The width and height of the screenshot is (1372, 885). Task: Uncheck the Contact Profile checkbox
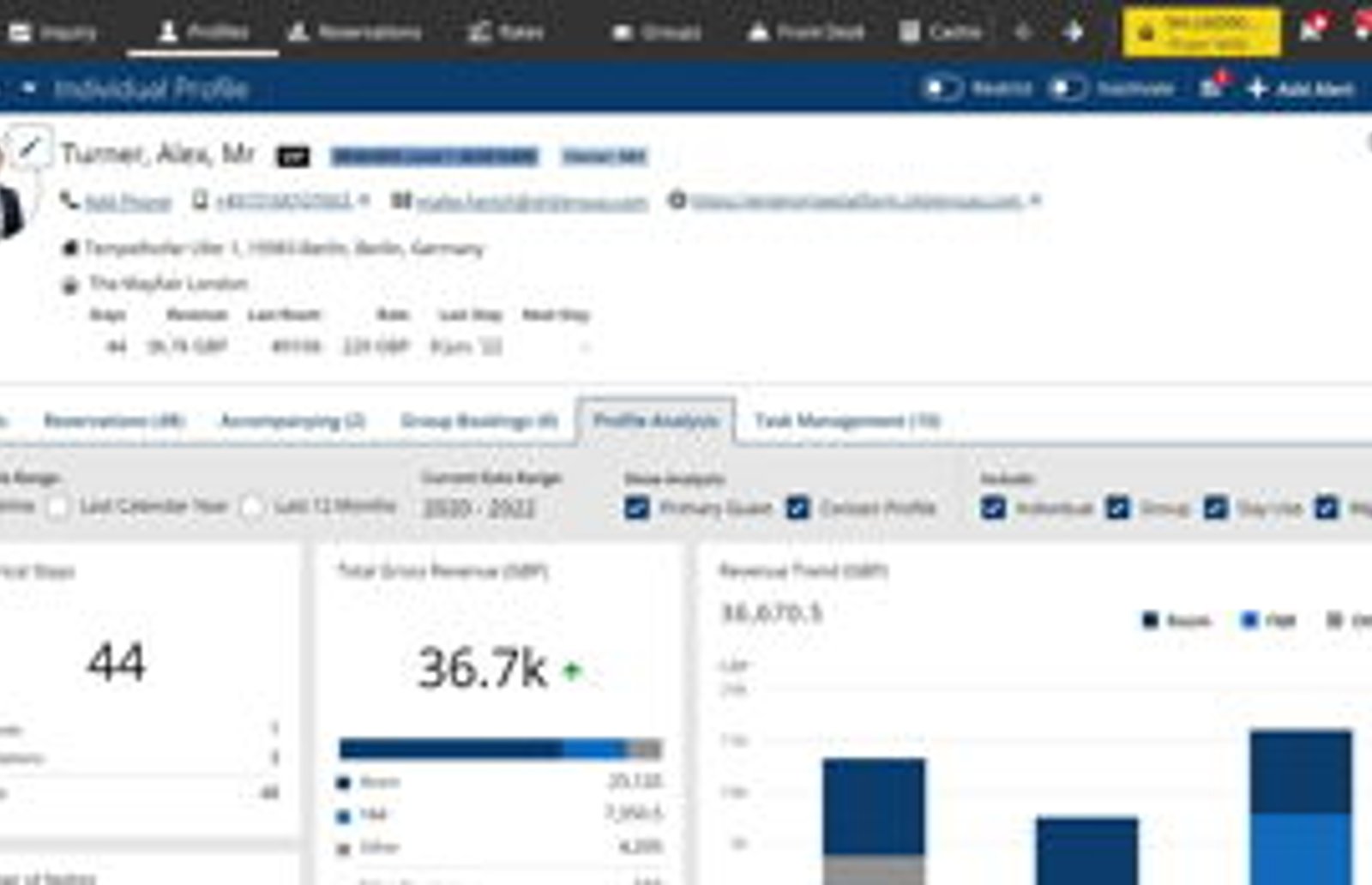tap(797, 508)
